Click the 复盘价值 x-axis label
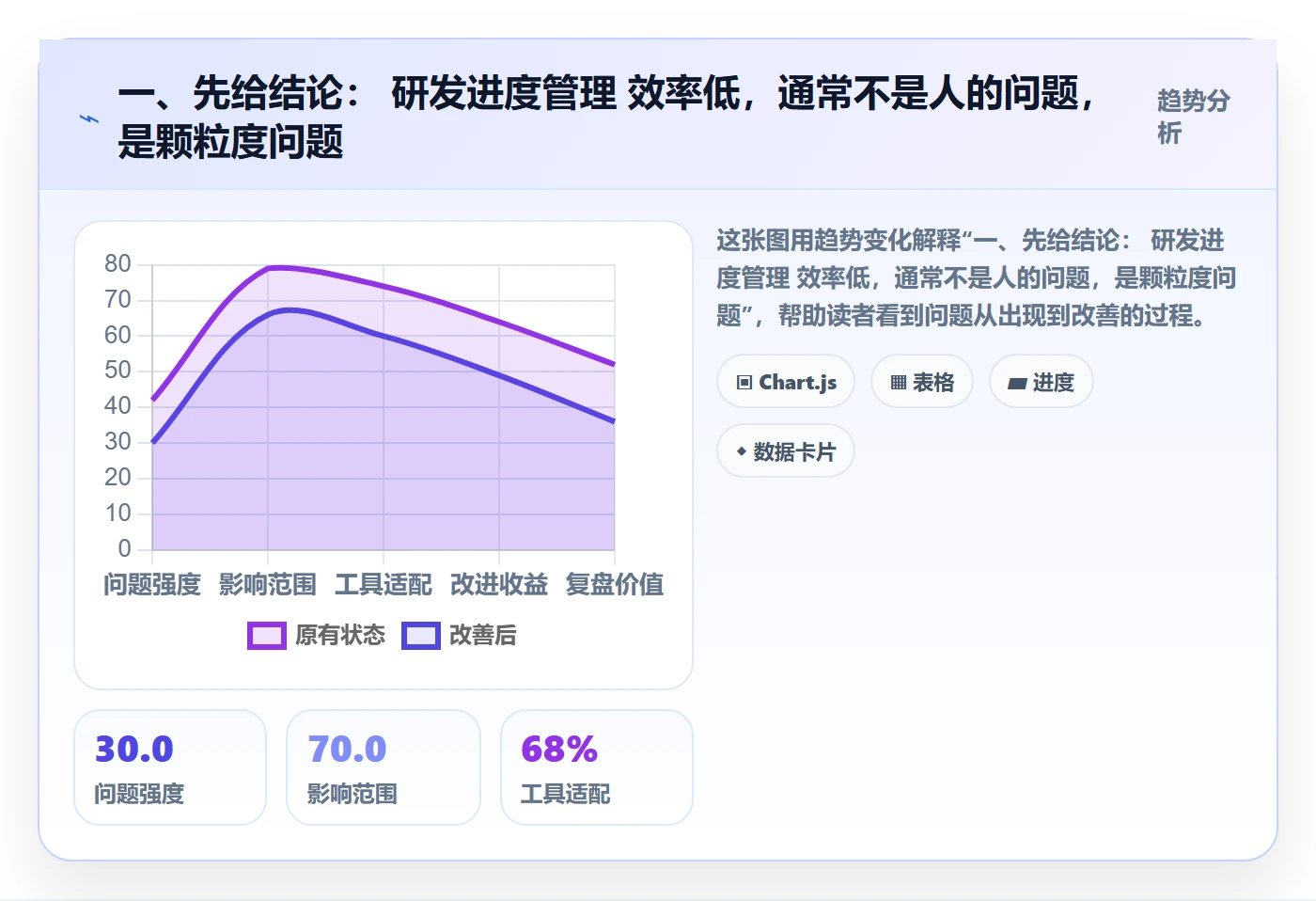The height and width of the screenshot is (901, 1316). pyautogui.click(x=615, y=585)
